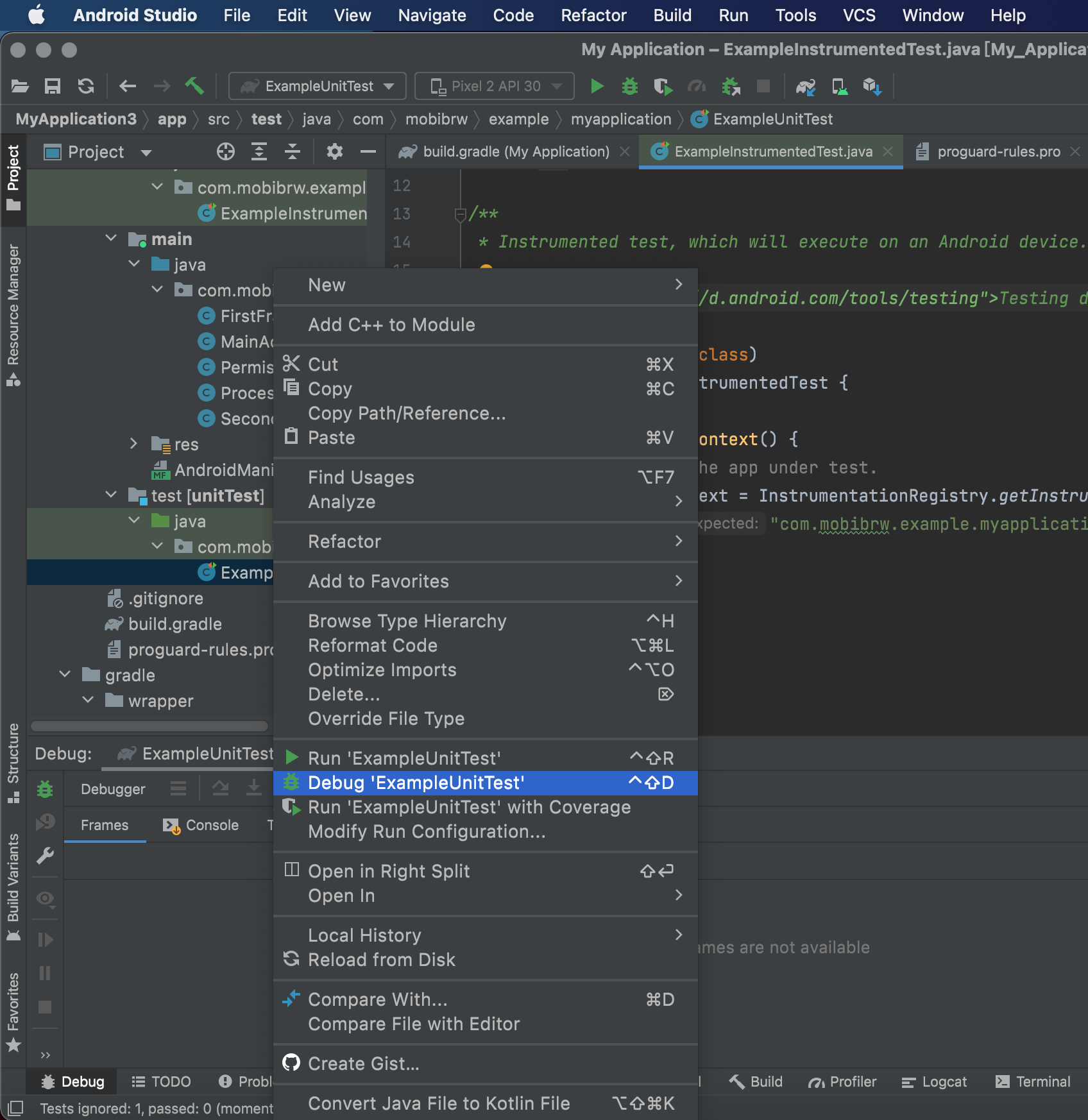Screen dimensions: 1088x1120
Task: Toggle the Debug tool window button
Action: 72,1082
